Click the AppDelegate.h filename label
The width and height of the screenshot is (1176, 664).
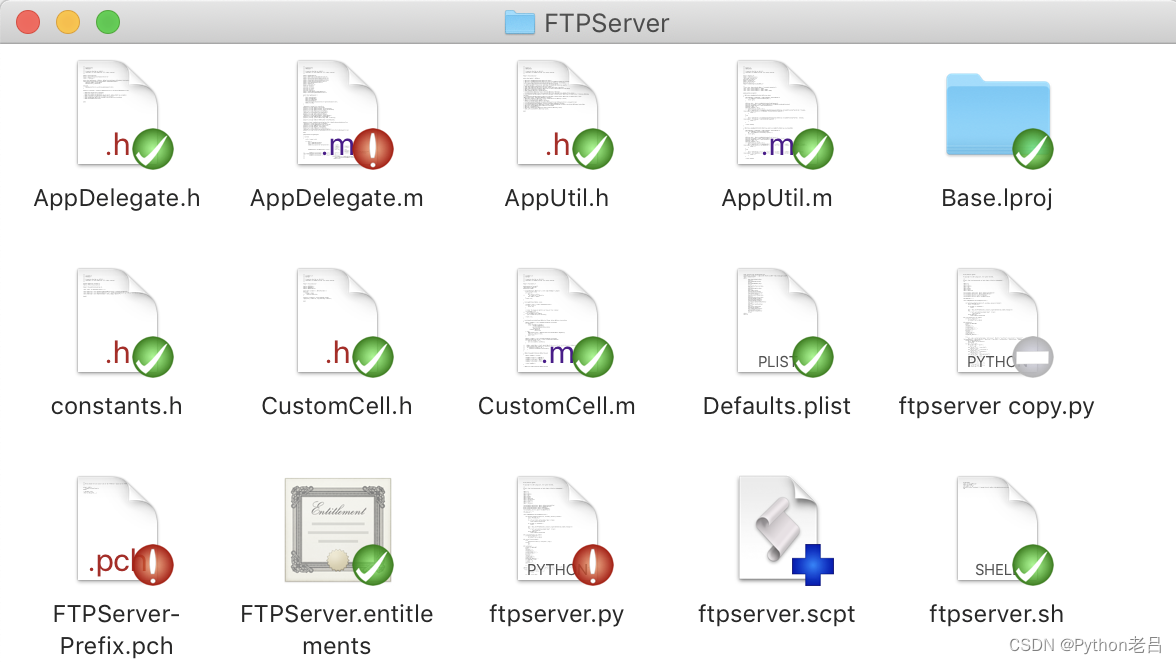[117, 198]
